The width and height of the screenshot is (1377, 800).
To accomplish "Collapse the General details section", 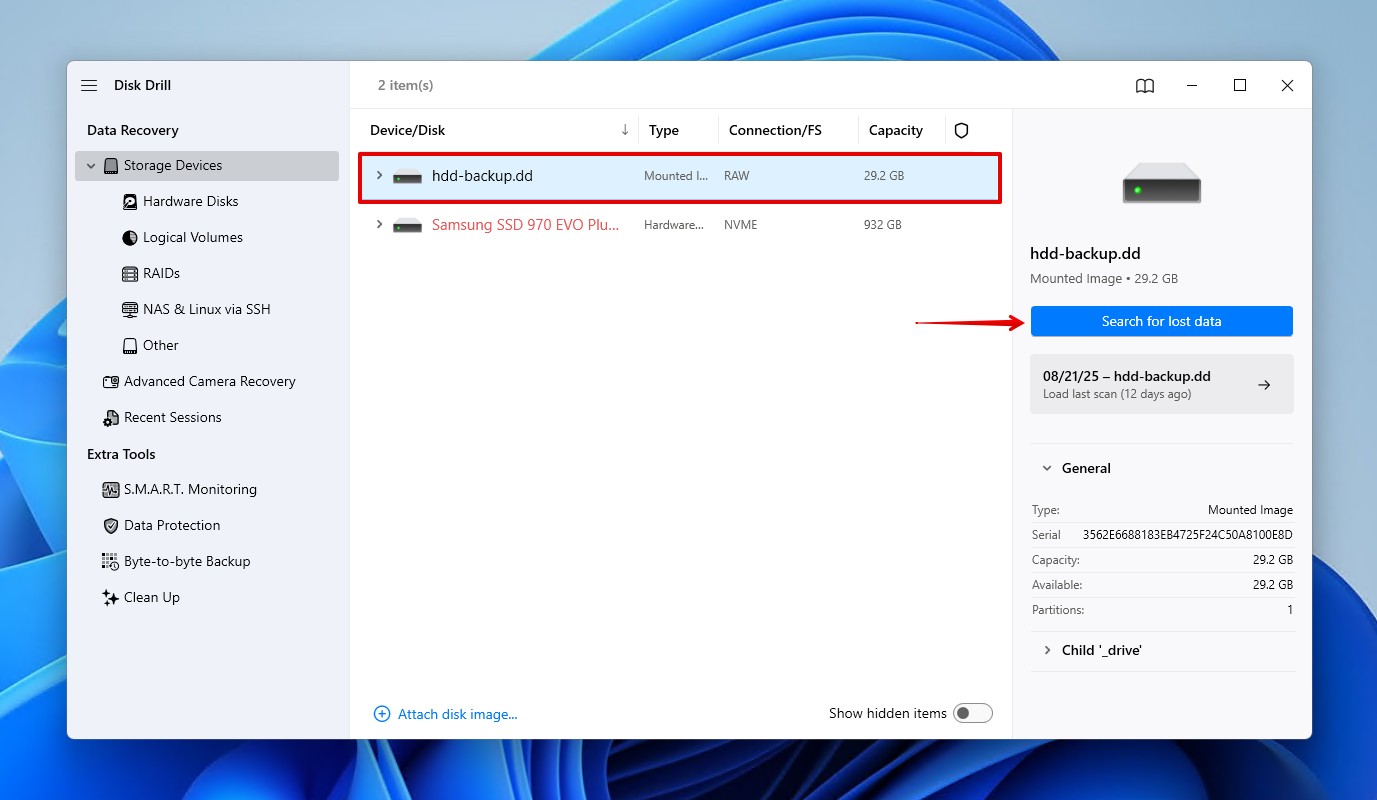I will [x=1047, y=468].
